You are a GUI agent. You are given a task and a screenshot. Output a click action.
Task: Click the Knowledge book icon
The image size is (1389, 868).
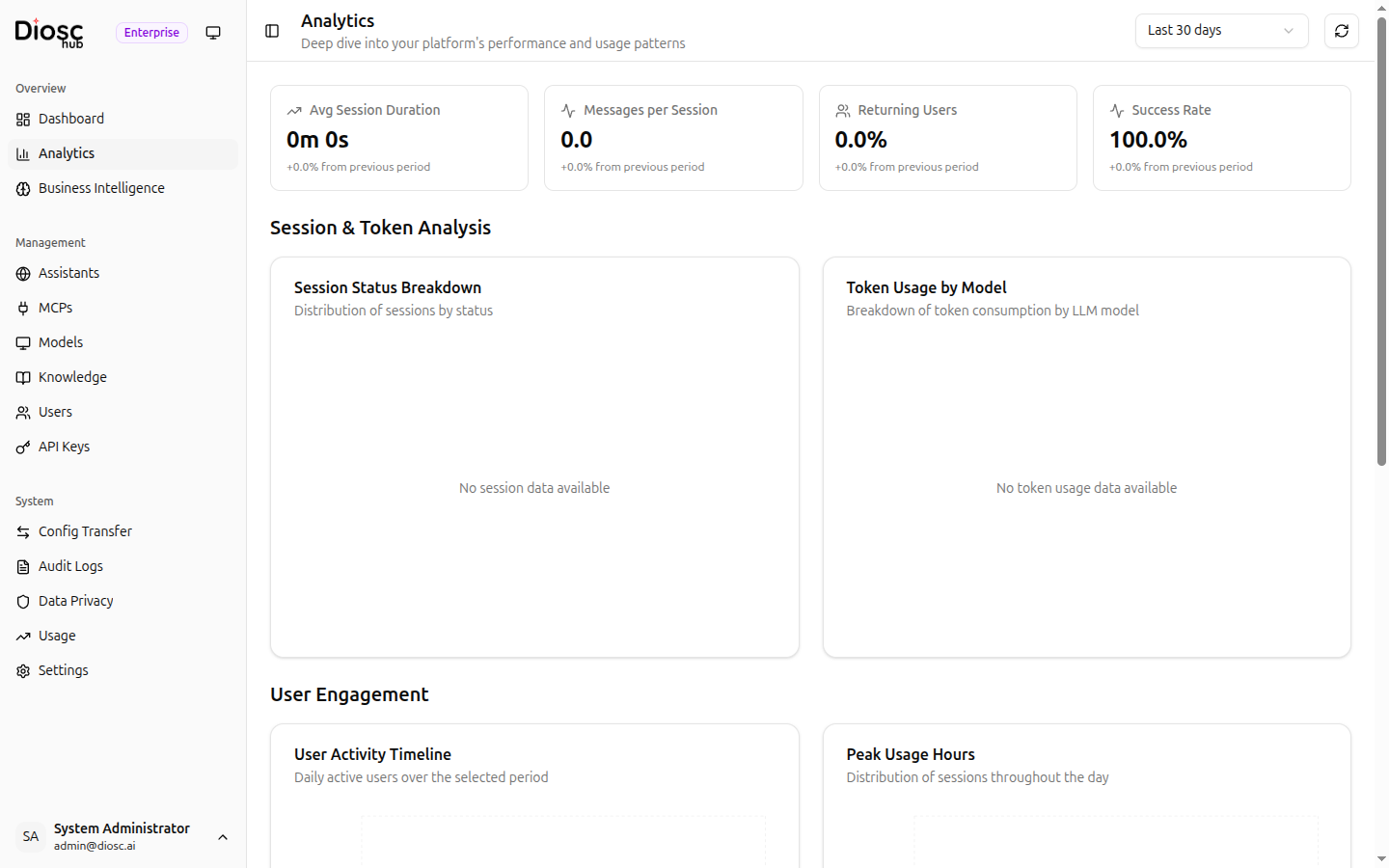coord(23,378)
